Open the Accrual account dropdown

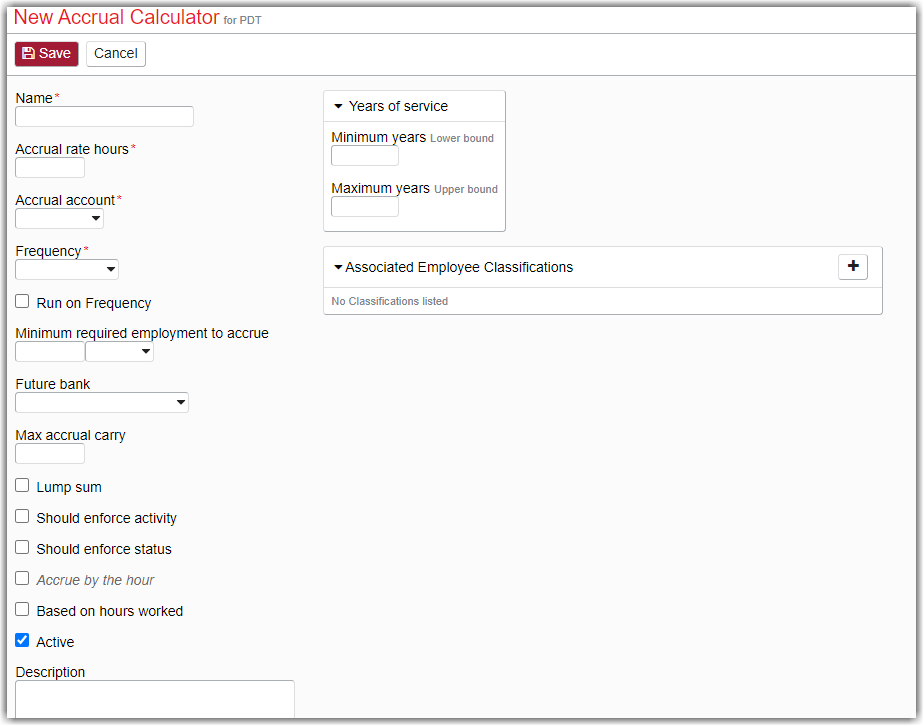(60, 219)
